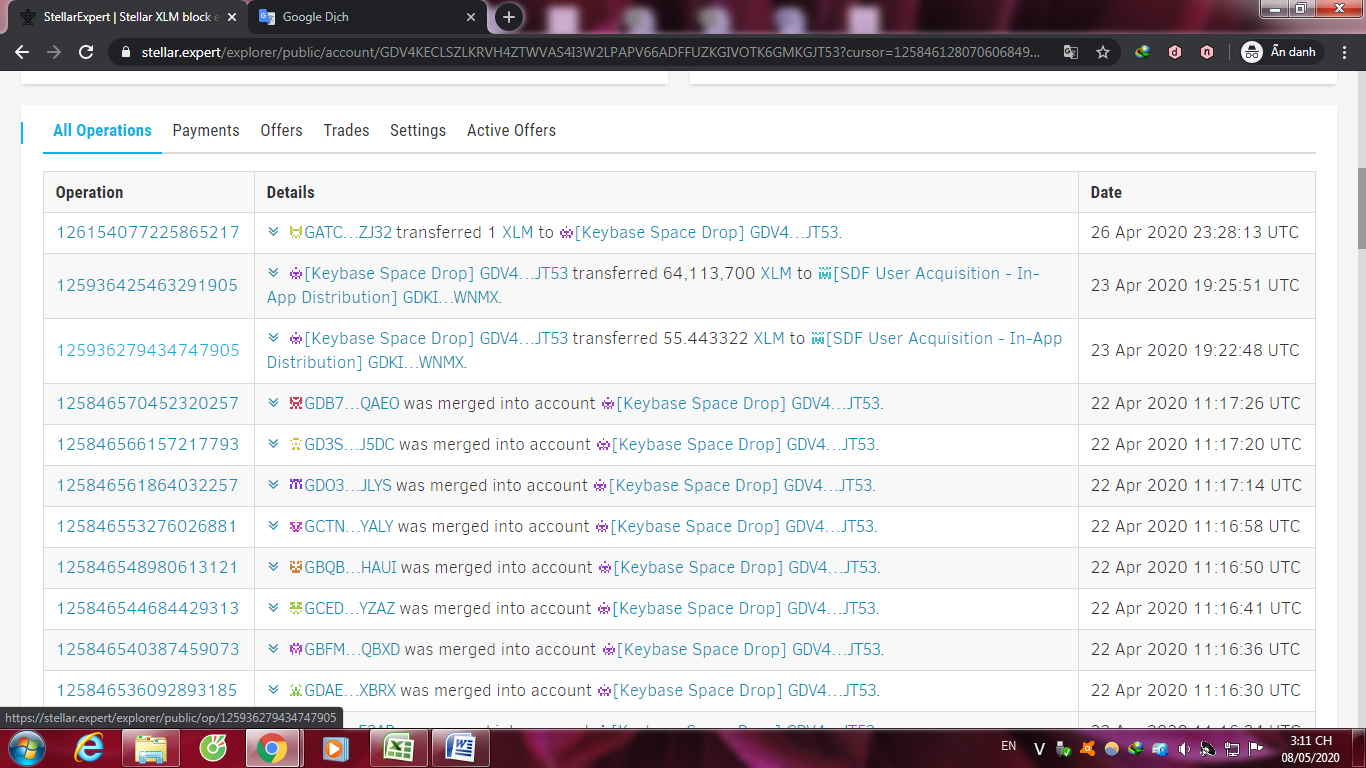Open the media player taskbar icon

(336, 748)
